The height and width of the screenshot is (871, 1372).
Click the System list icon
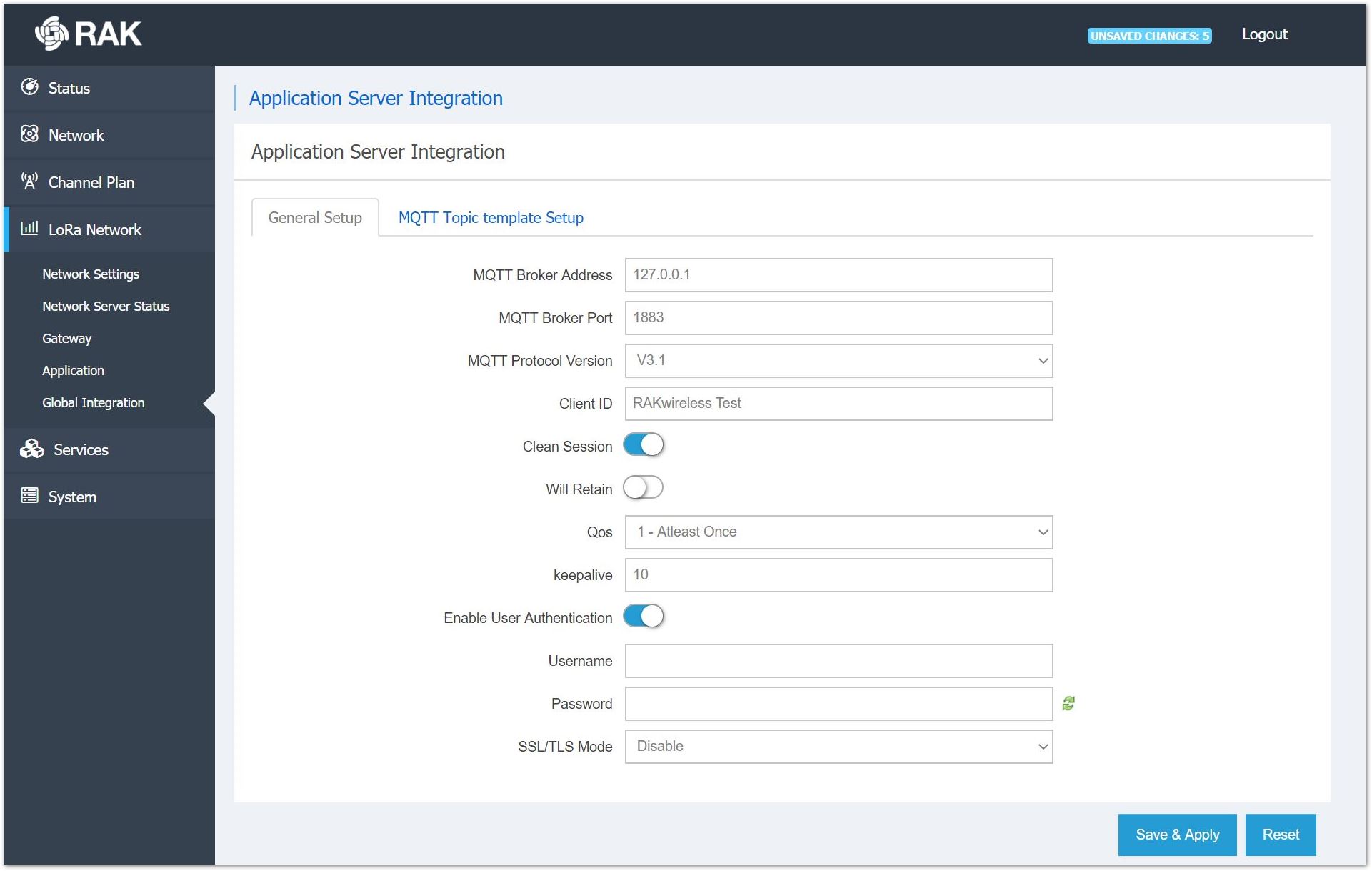tap(29, 496)
